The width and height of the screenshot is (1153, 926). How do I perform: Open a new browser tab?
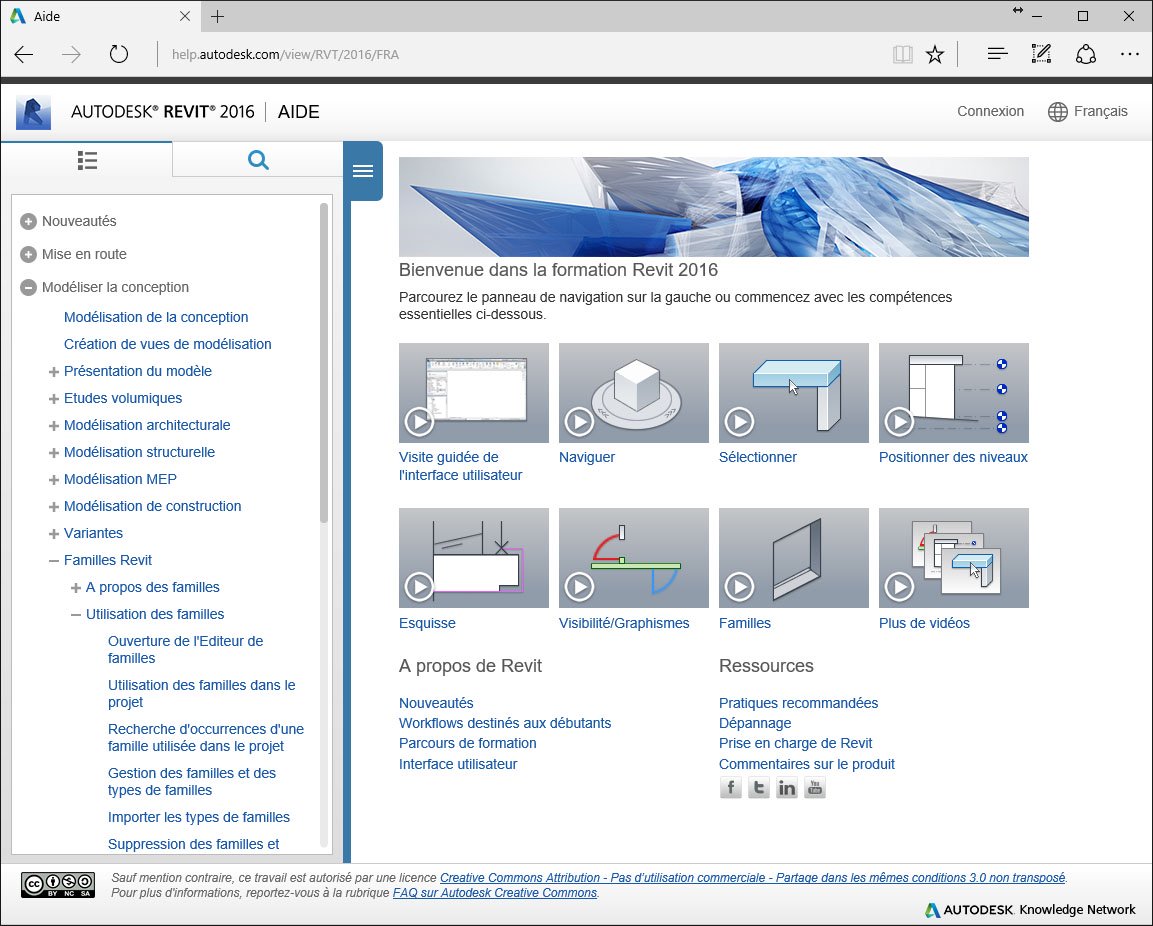pyautogui.click(x=218, y=16)
